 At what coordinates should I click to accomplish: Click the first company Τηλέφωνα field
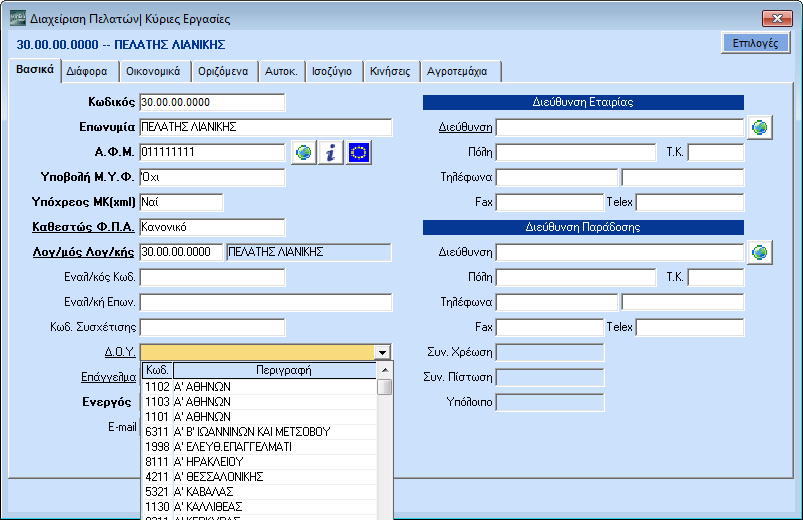click(557, 177)
